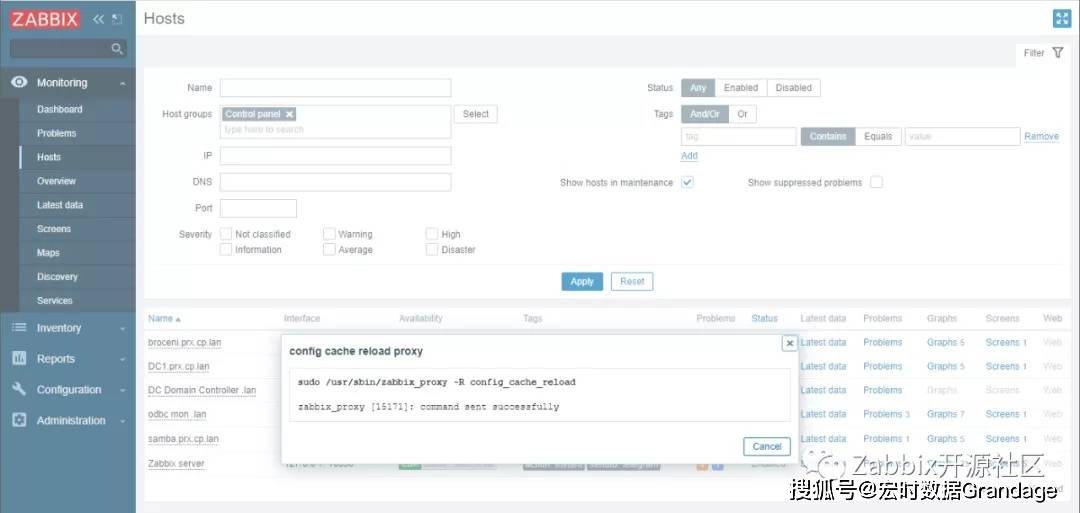Click Select for host groups
The width and height of the screenshot is (1080, 513).
coord(475,114)
